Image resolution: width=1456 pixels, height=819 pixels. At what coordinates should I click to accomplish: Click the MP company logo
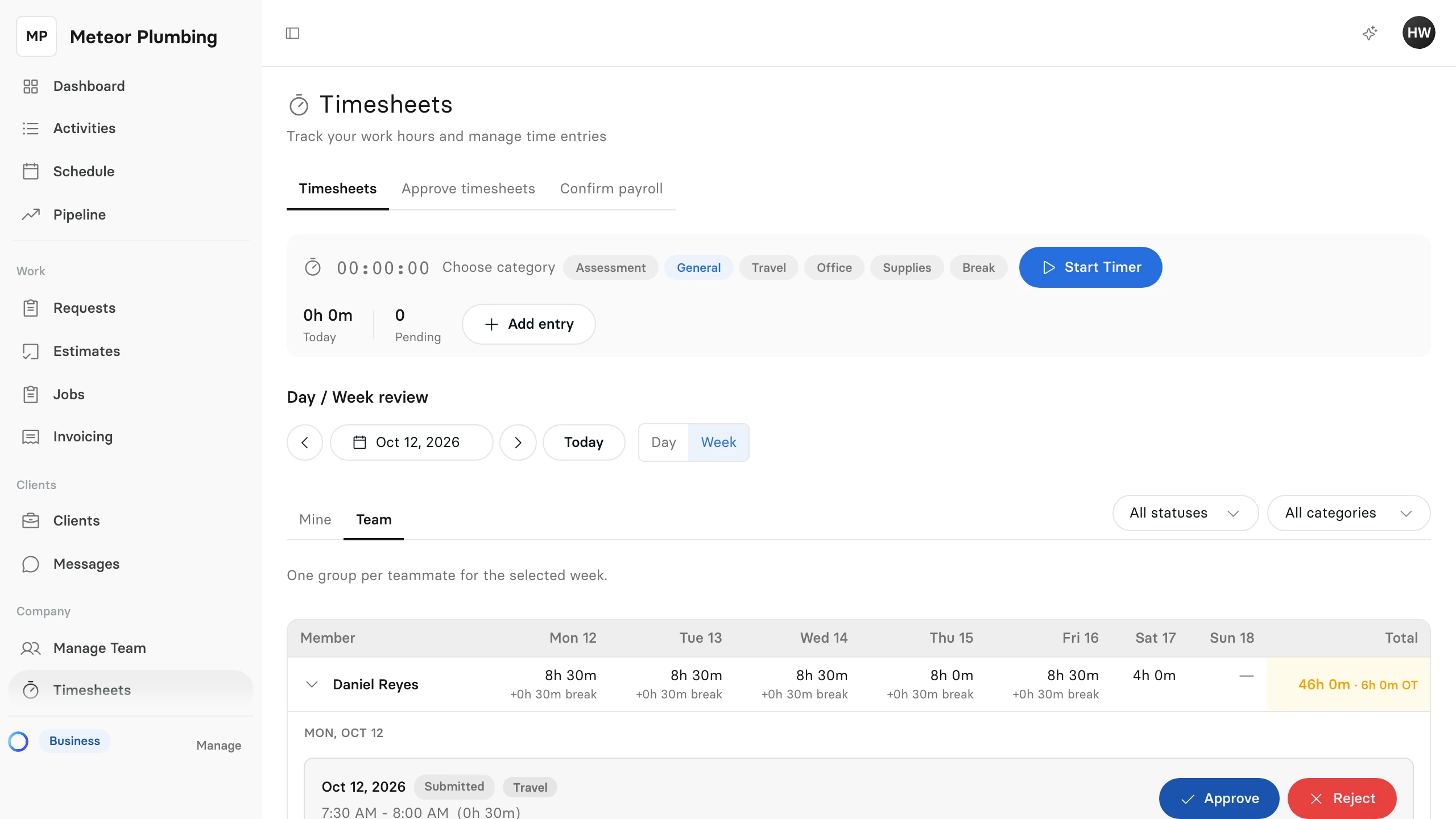(36, 36)
